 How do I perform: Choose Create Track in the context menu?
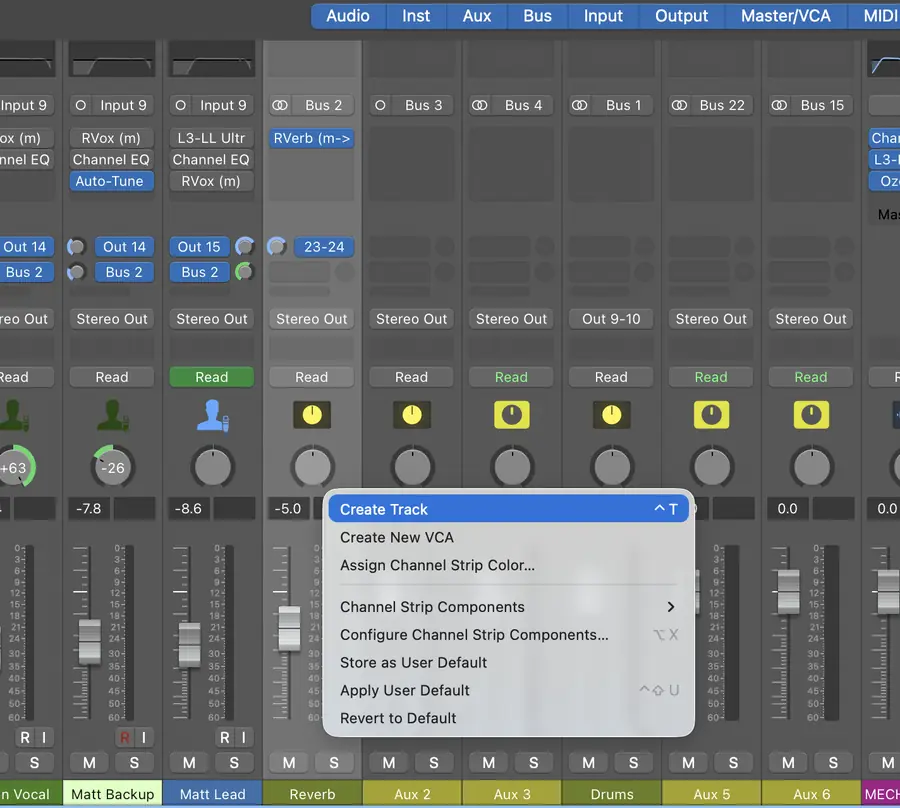(509, 509)
